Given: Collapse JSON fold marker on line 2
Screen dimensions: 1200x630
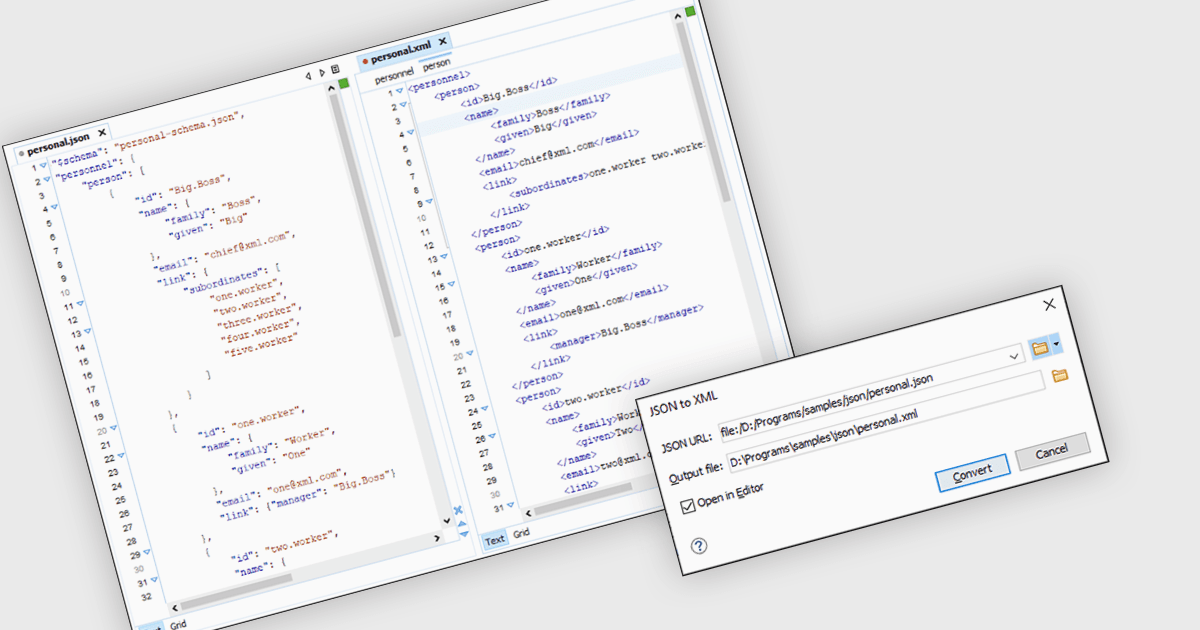Looking at the screenshot, I should pyautogui.click(x=45, y=181).
